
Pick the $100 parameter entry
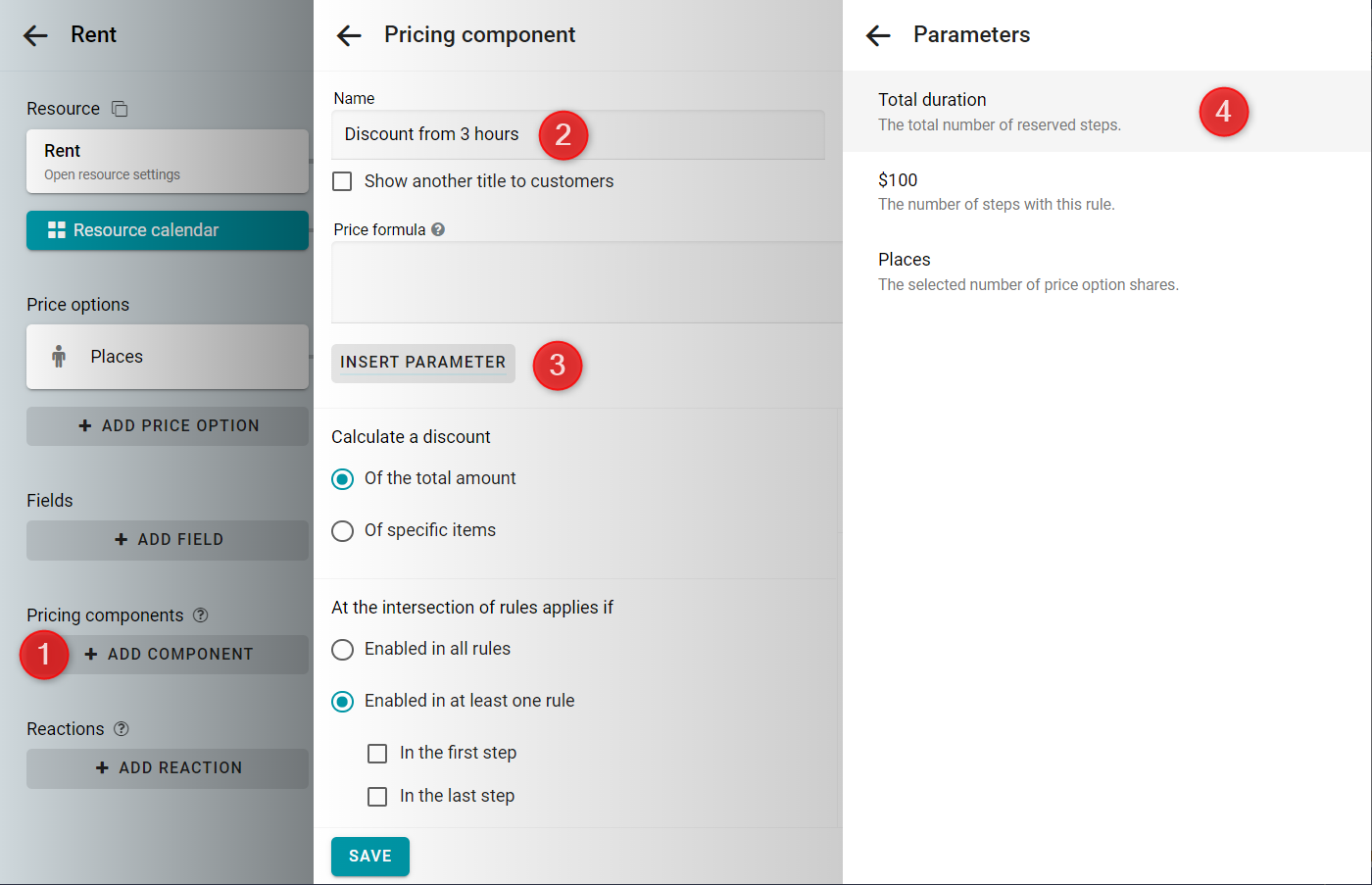pos(1106,191)
